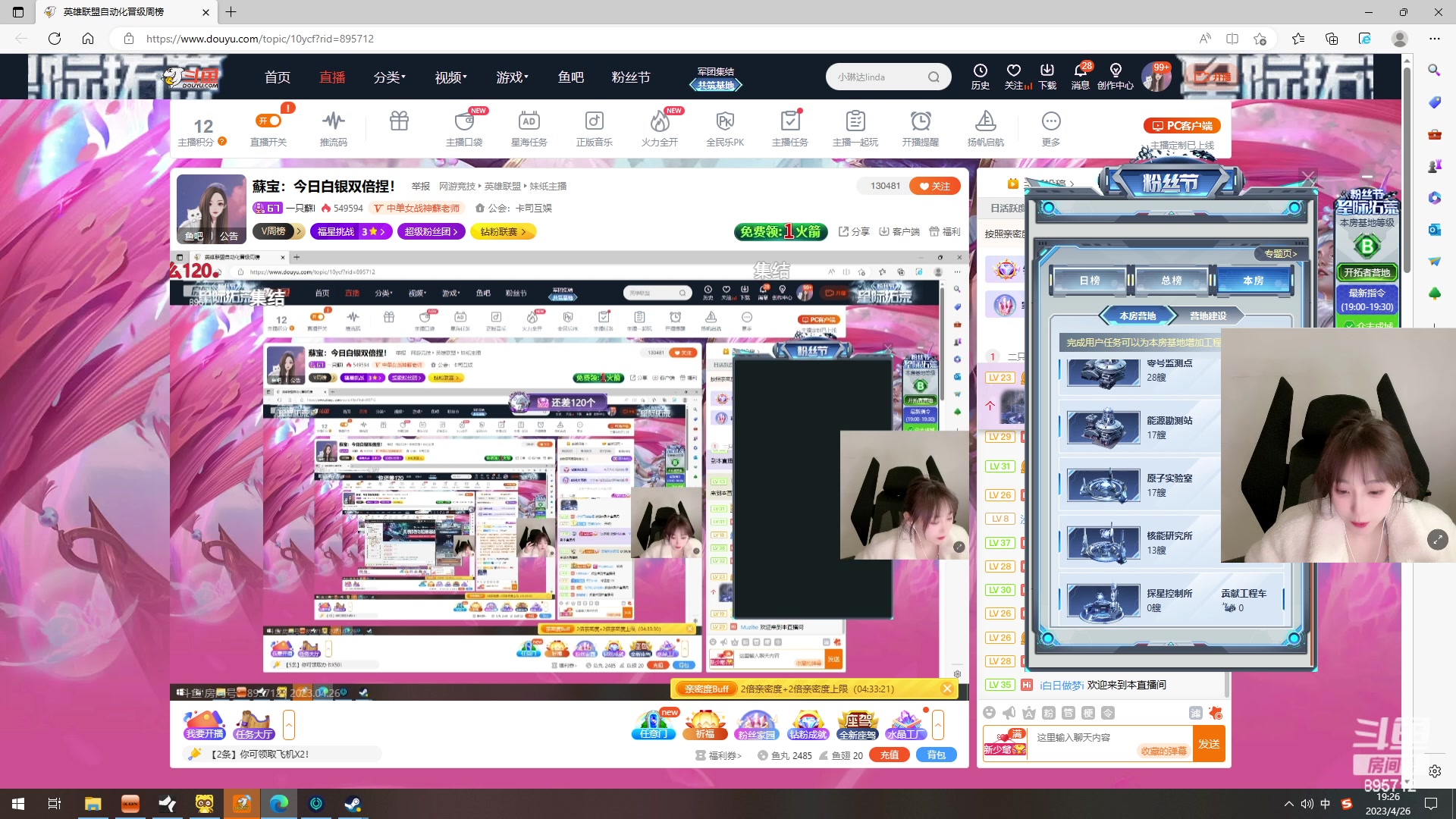Viewport: 1456px width, 819px height.
Task: Click the 关注 follow button
Action: tap(935, 186)
